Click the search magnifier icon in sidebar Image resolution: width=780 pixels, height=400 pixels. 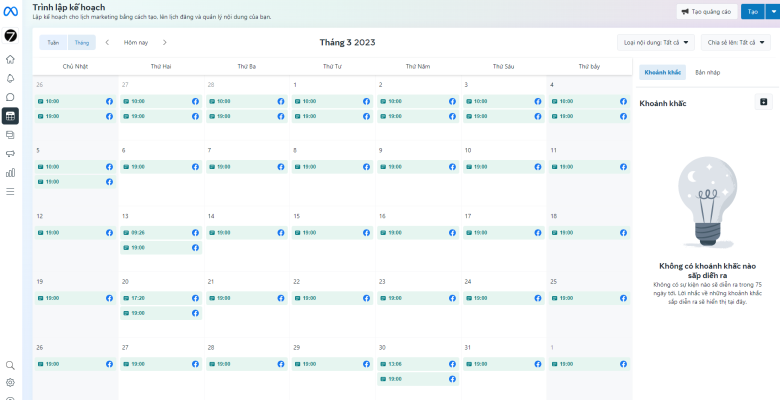pyautogui.click(x=10, y=366)
